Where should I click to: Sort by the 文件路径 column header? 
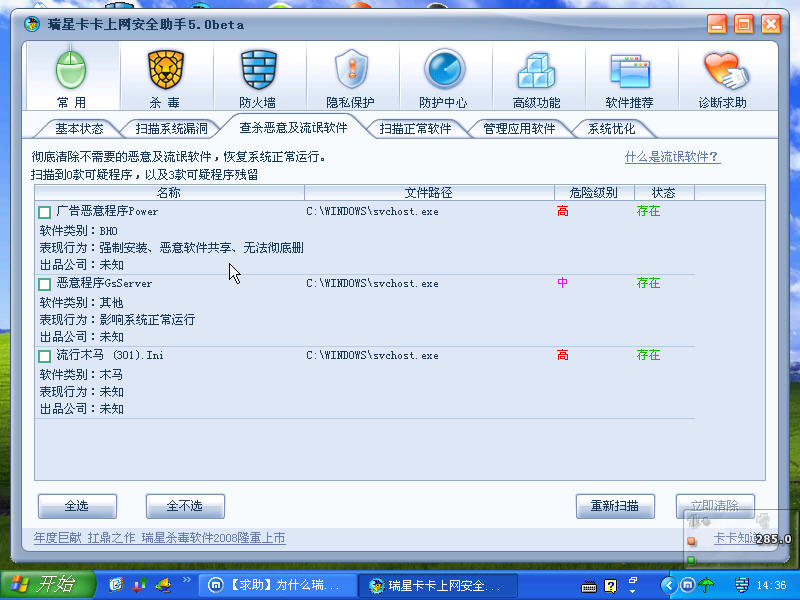point(429,193)
